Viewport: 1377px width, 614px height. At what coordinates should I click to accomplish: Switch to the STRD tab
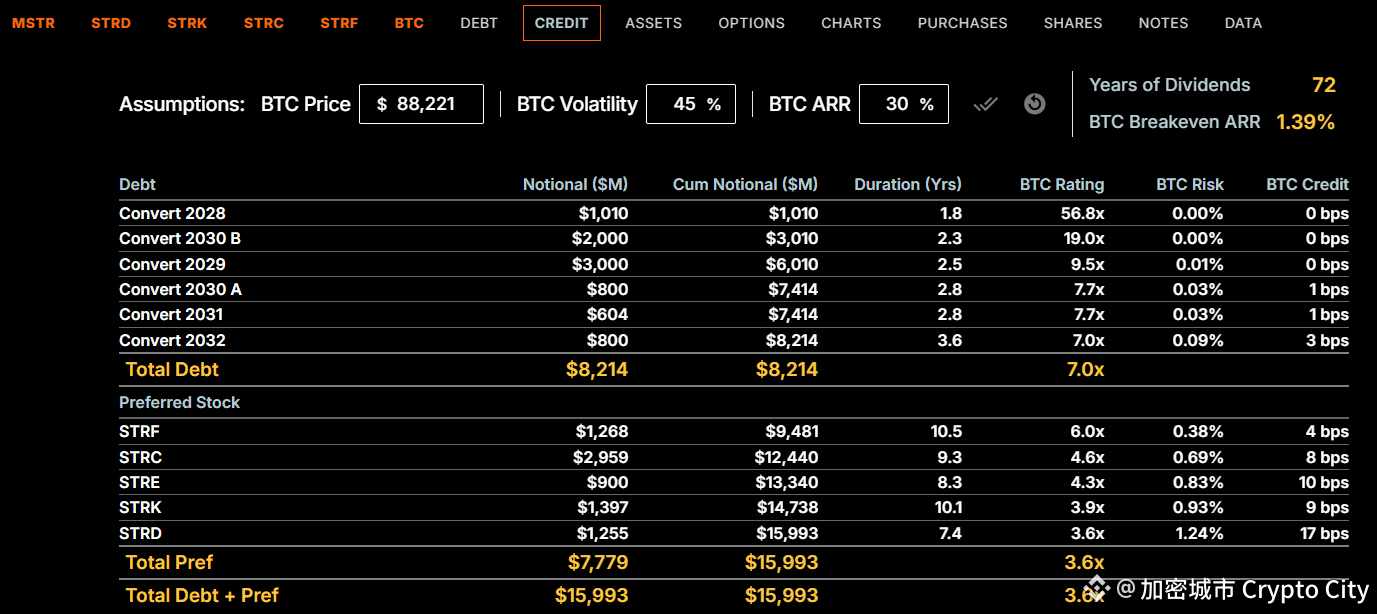[111, 23]
